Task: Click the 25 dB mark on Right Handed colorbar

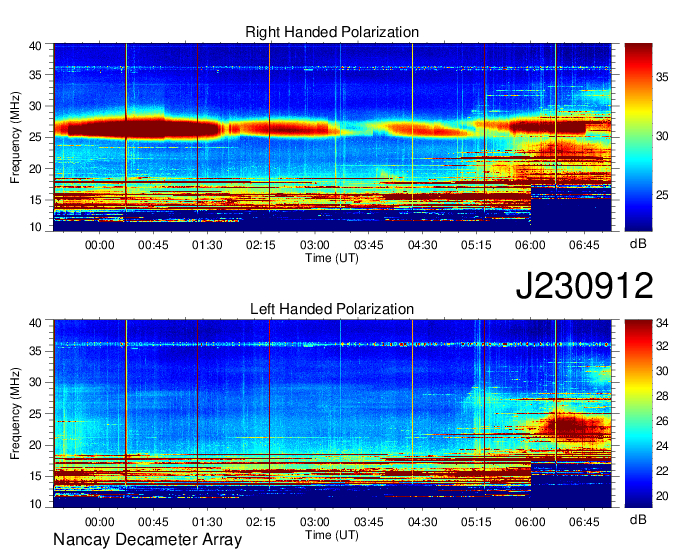Action: [662, 195]
